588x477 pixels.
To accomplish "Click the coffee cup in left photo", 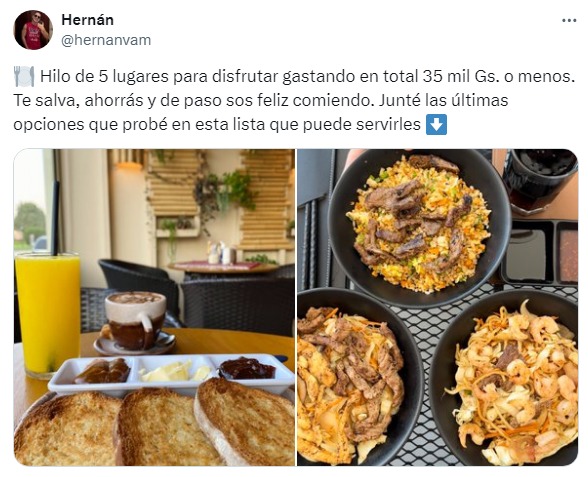I will (135, 321).
